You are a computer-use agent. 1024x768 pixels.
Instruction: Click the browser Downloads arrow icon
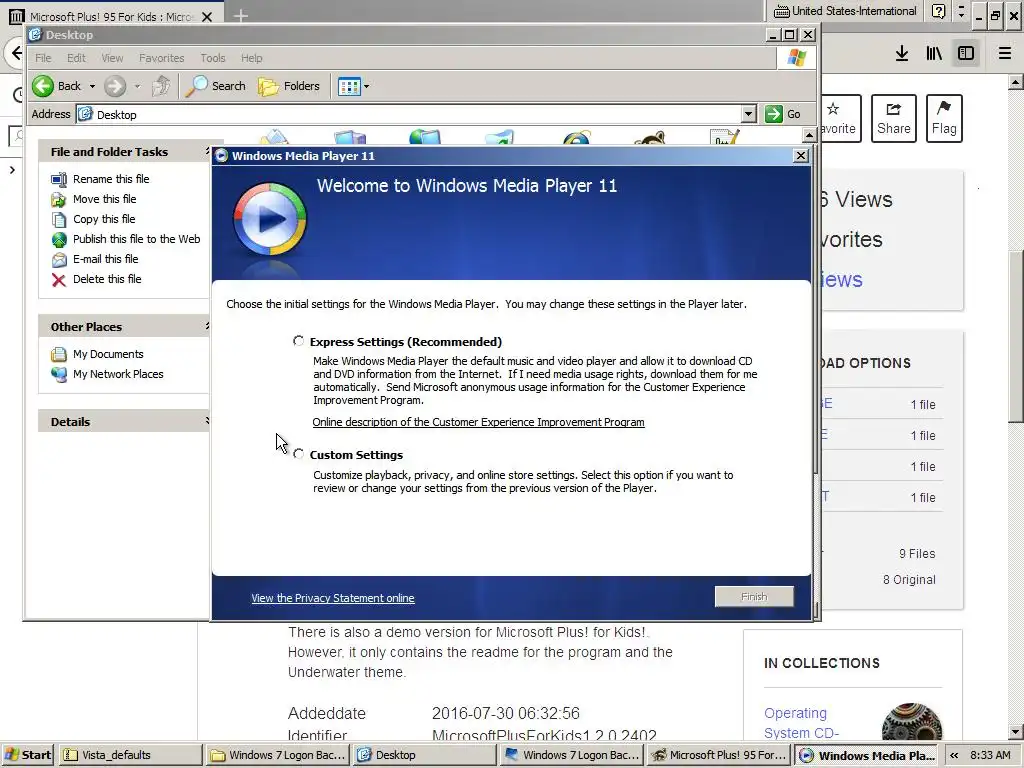click(x=902, y=54)
